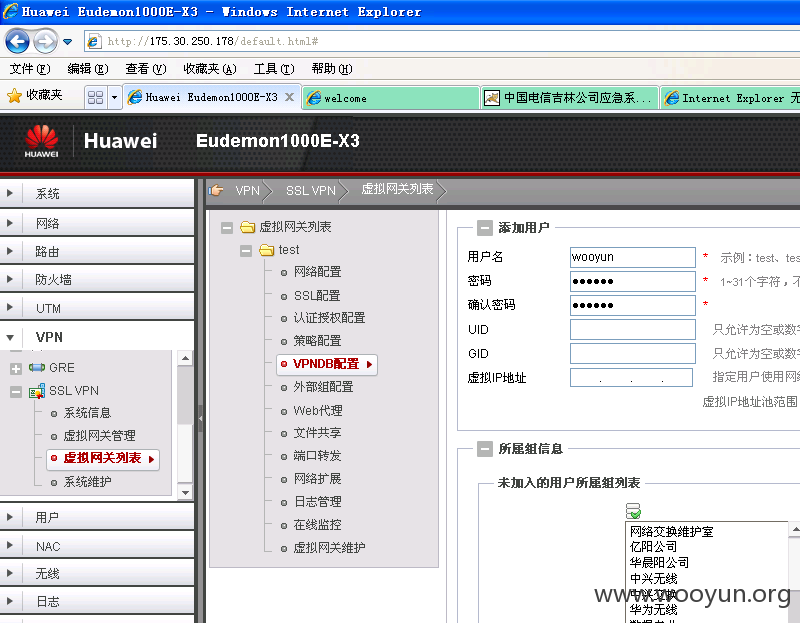This screenshot has height=623, width=800.
Task: Open Web代理 under test
Action: point(318,411)
